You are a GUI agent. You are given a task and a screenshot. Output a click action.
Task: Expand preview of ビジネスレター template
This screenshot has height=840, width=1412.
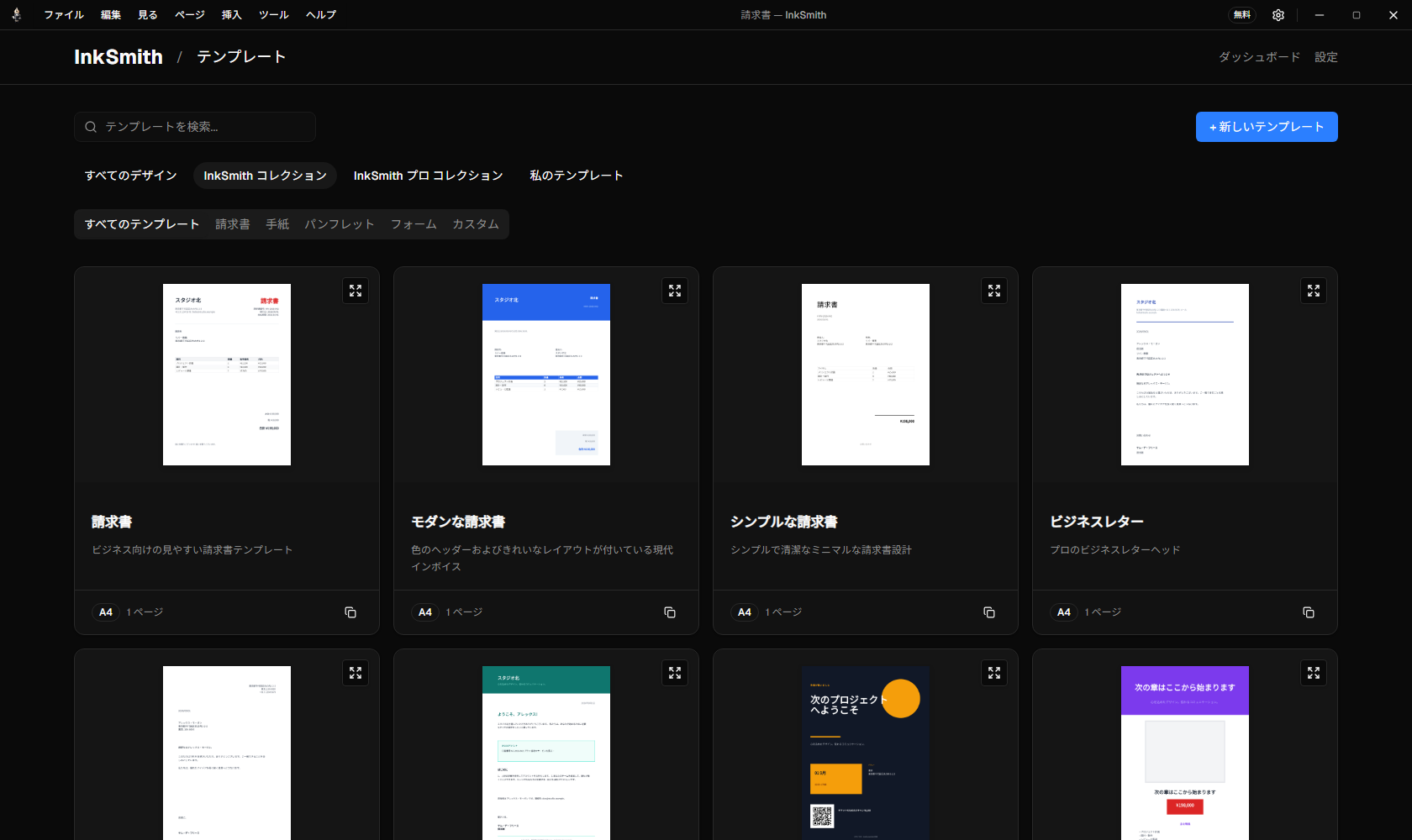point(1314,291)
